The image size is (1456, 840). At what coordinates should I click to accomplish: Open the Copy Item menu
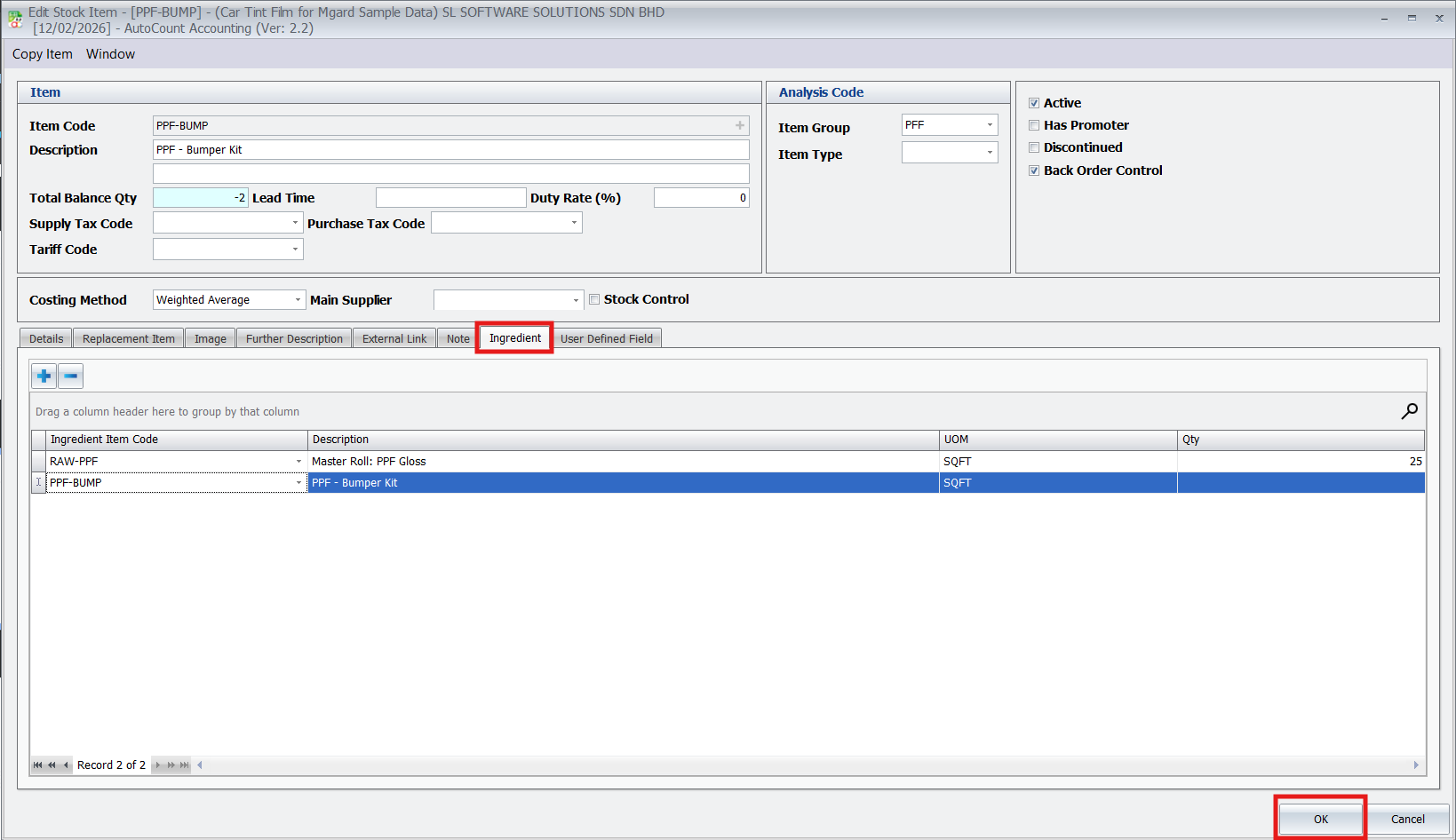tap(43, 54)
